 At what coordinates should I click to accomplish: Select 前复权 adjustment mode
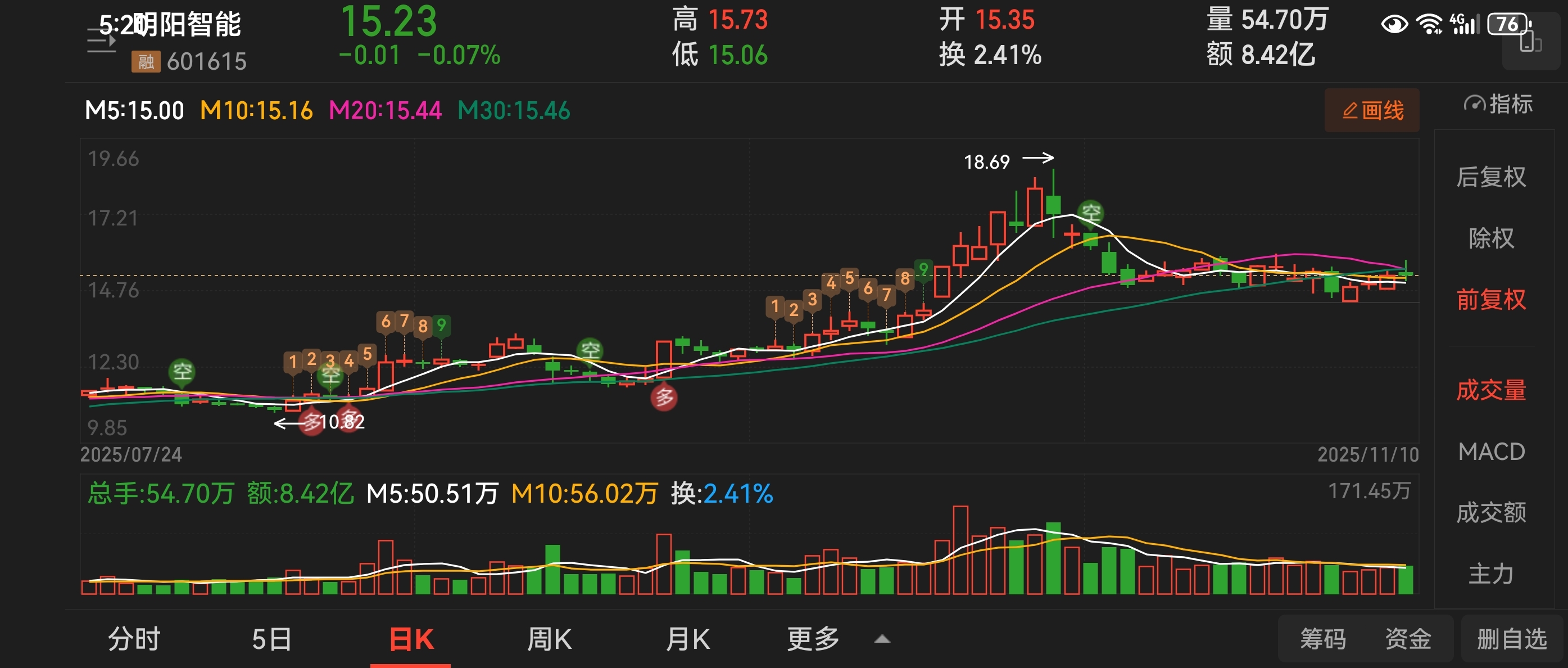[x=1490, y=299]
